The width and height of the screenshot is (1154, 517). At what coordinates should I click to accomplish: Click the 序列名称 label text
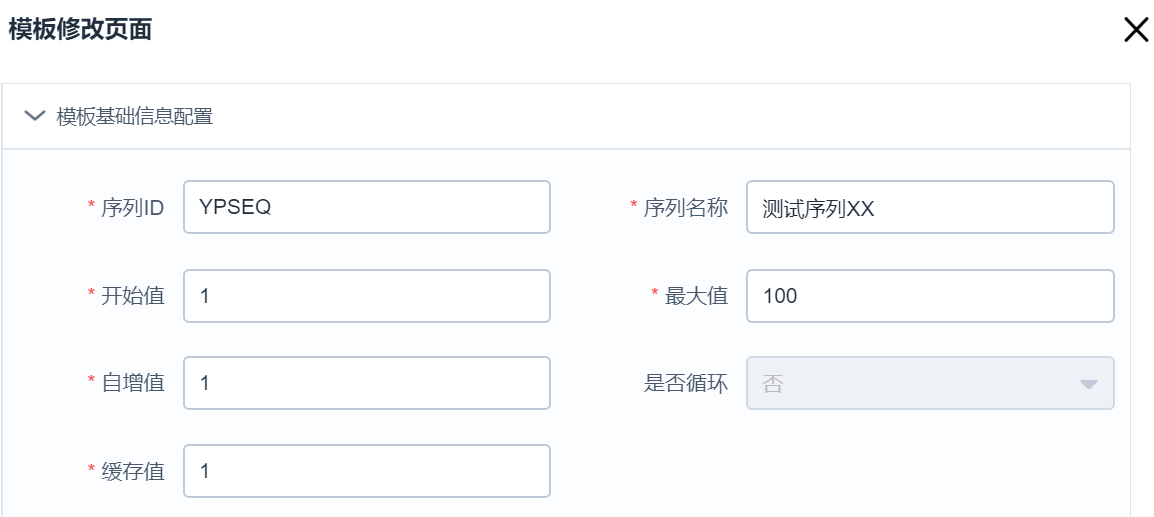[x=685, y=208]
